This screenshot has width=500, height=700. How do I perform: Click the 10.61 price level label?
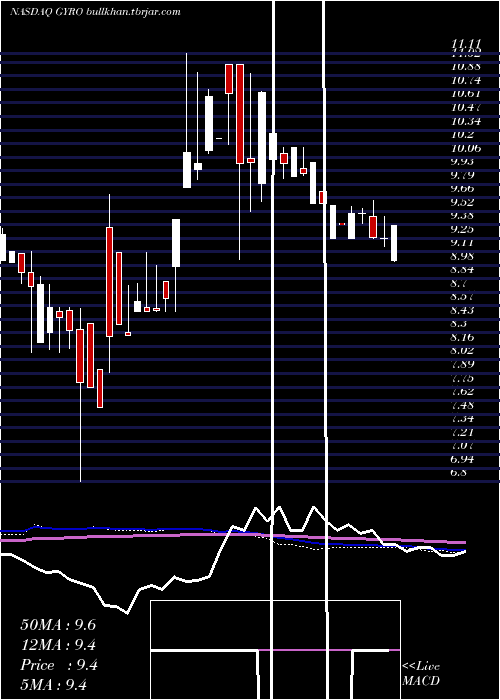(466, 94)
